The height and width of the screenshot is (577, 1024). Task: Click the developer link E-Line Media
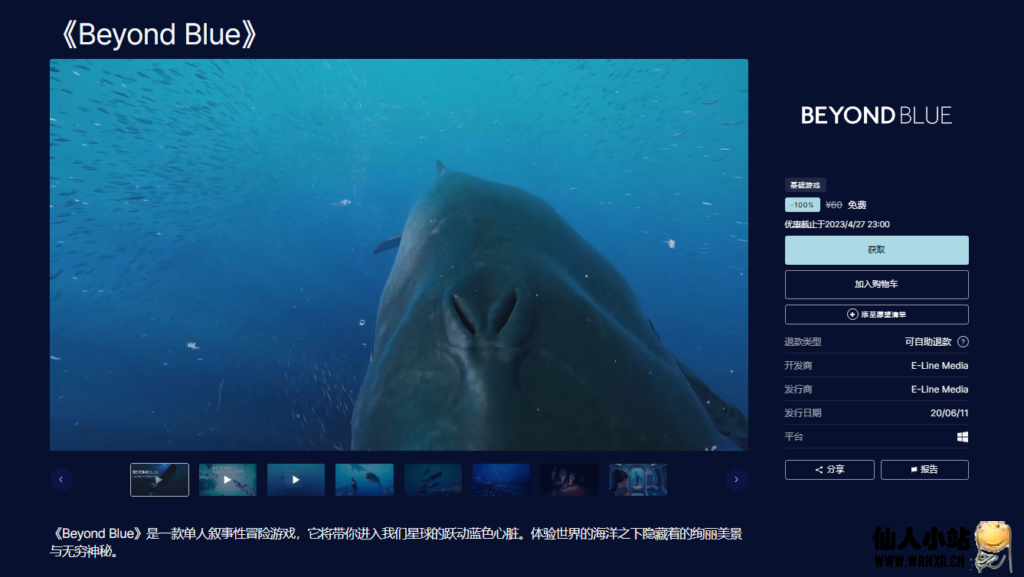click(939, 366)
